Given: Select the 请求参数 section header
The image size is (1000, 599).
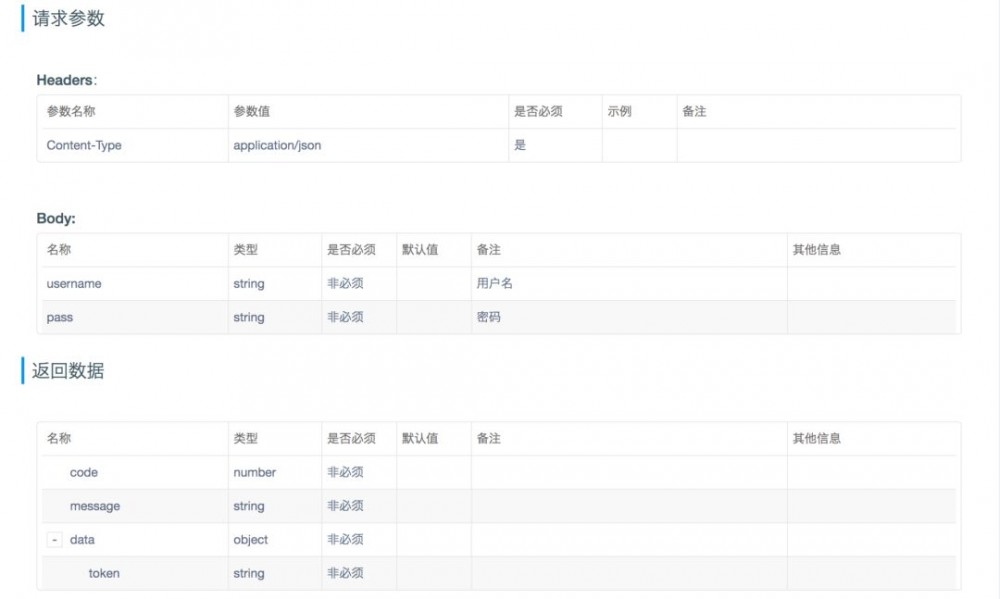Looking at the screenshot, I should point(67,18).
